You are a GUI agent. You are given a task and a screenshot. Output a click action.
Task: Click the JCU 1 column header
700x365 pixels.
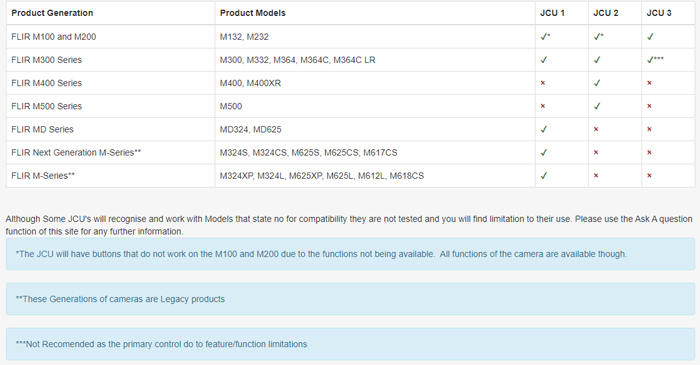pos(562,13)
